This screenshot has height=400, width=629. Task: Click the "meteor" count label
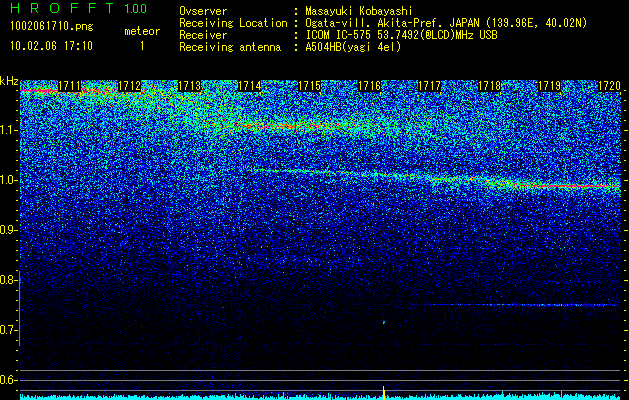coord(142,31)
